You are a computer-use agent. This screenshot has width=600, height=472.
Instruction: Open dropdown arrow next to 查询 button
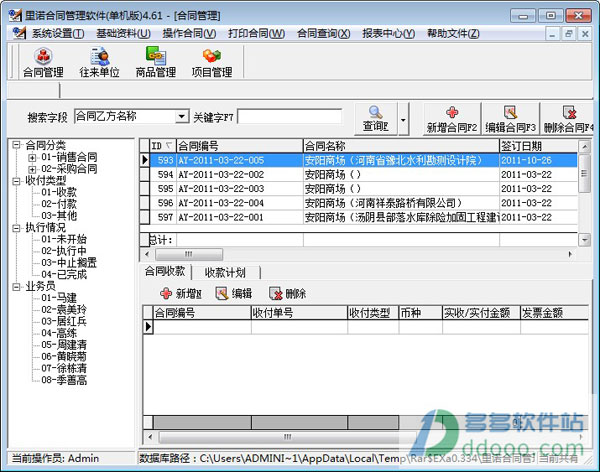(x=403, y=119)
